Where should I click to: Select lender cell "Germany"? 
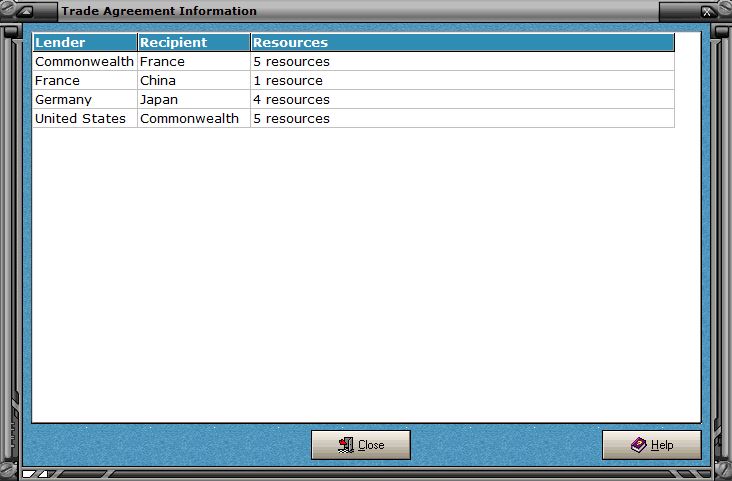click(x=85, y=99)
